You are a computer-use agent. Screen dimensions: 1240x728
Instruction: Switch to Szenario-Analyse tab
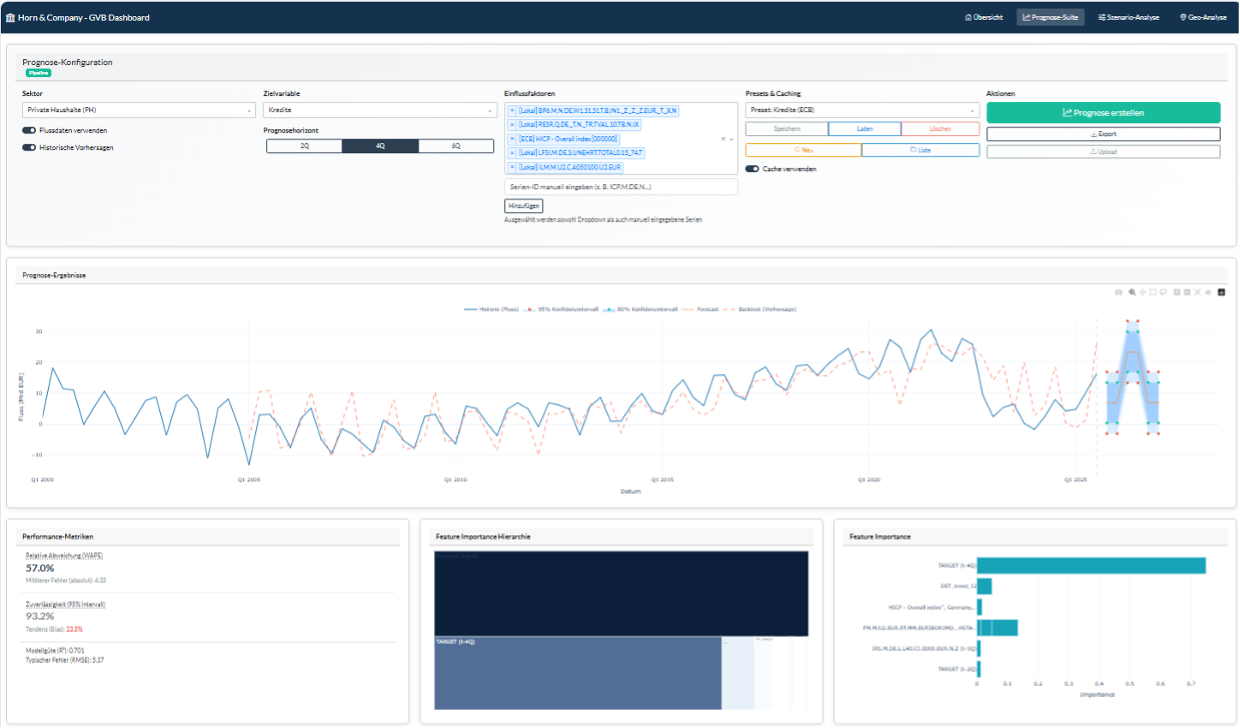tap(1128, 17)
